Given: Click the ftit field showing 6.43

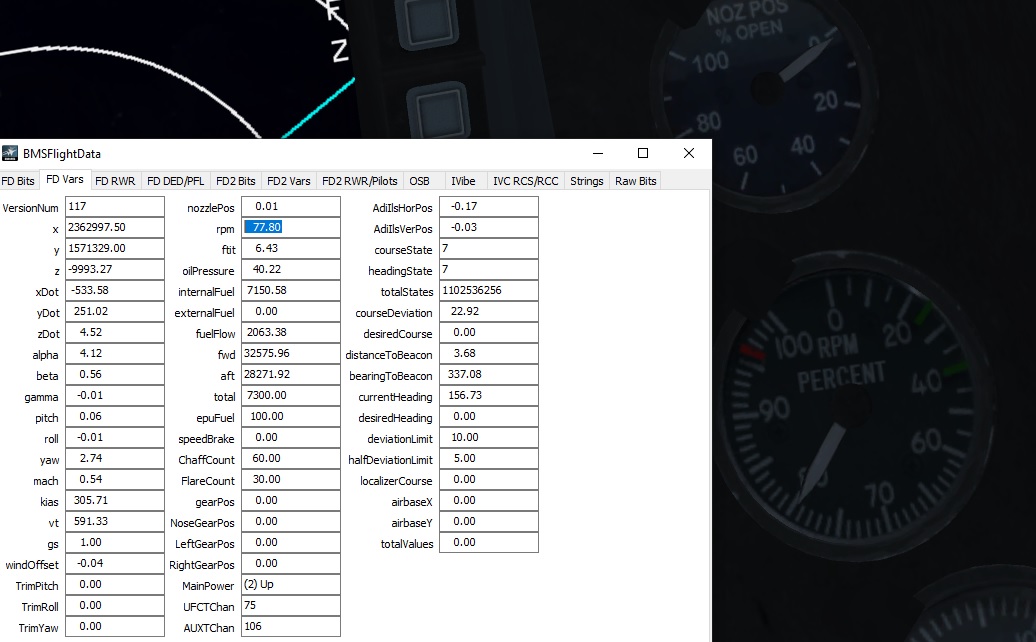Looking at the screenshot, I should pyautogui.click(x=291, y=248).
